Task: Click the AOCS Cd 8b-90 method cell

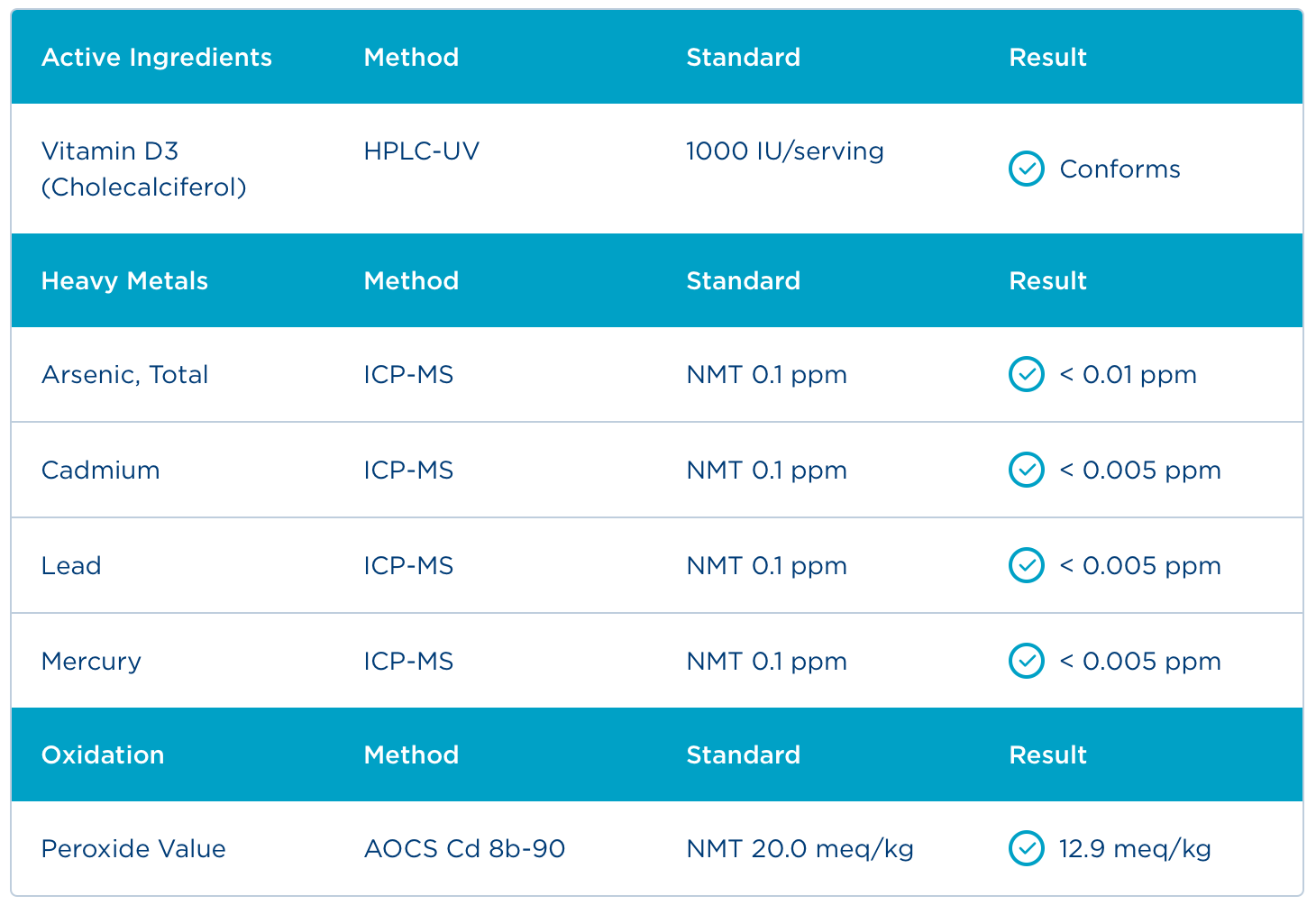Action: (x=464, y=849)
